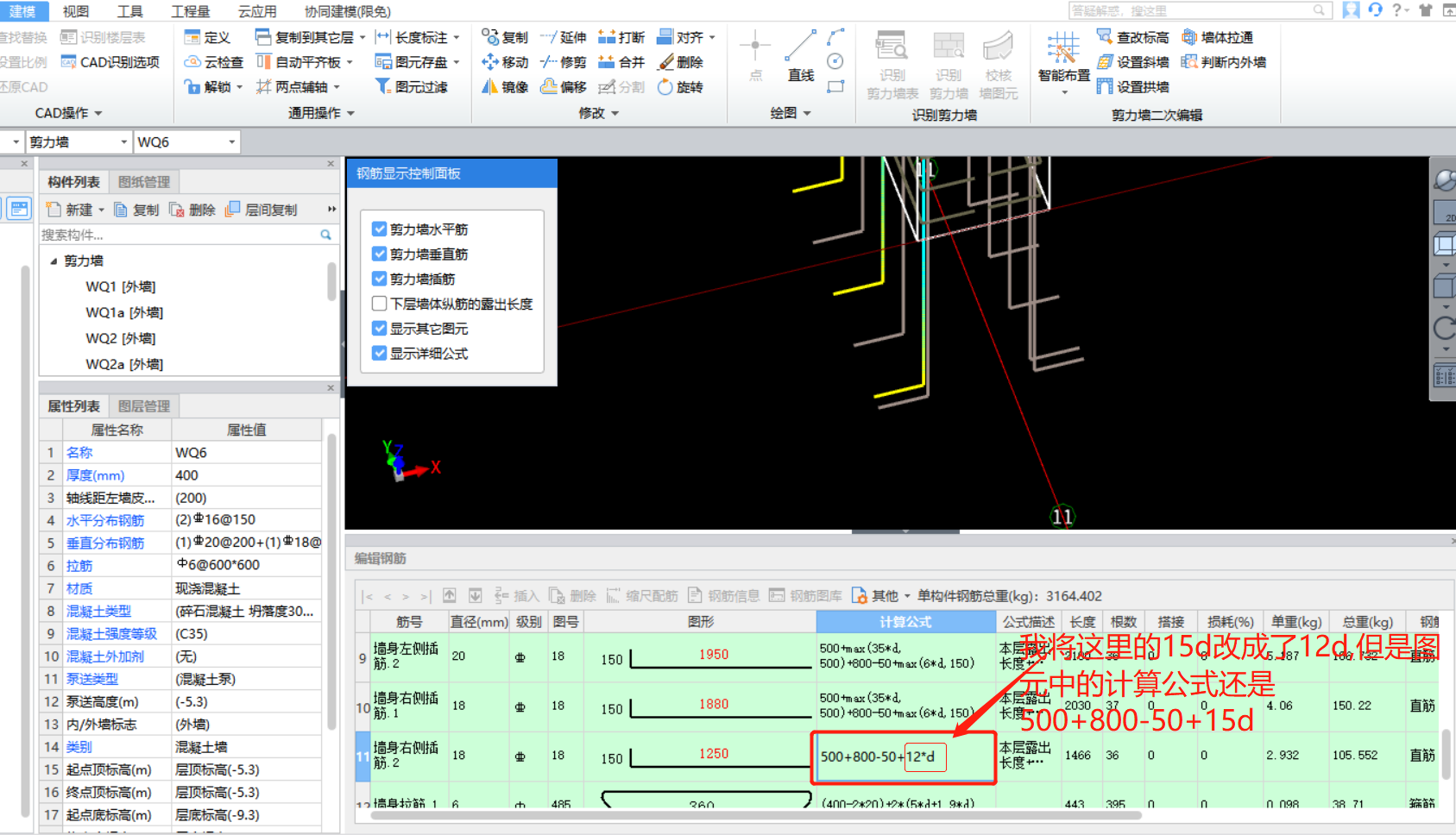This screenshot has height=835, width=1456.
Task: Open the 工程量 ribbon tab
Action: [x=191, y=11]
